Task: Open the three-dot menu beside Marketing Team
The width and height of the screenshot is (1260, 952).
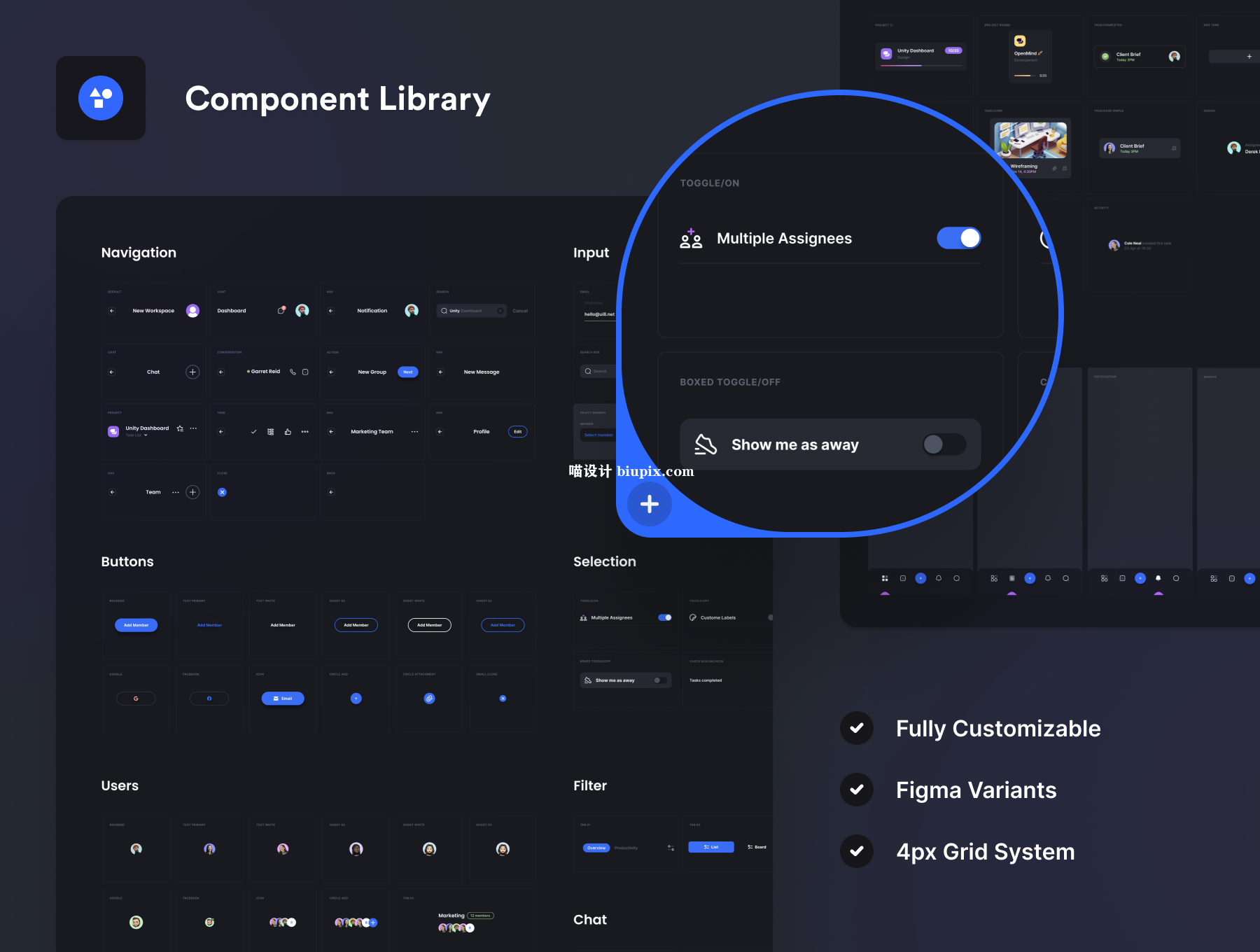Action: (x=414, y=432)
